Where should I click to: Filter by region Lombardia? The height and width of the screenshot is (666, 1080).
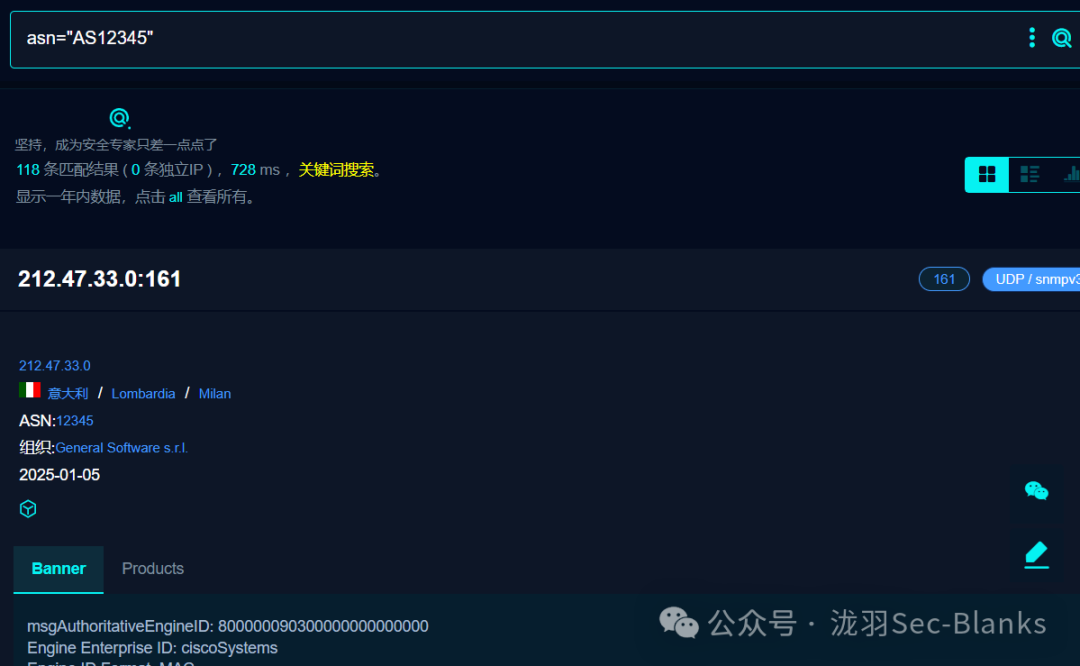[x=143, y=394]
